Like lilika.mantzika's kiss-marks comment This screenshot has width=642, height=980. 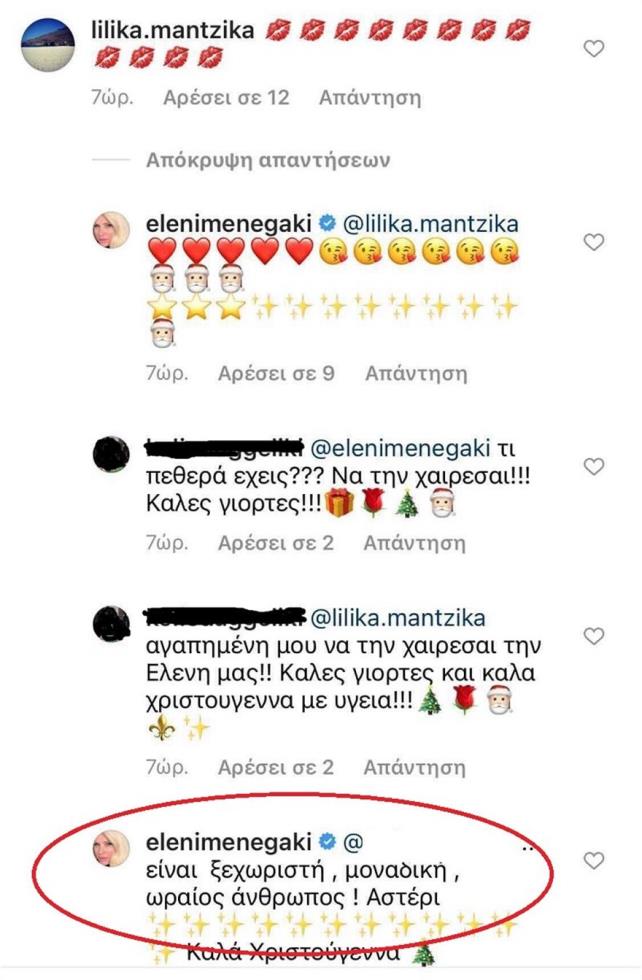pos(593,48)
